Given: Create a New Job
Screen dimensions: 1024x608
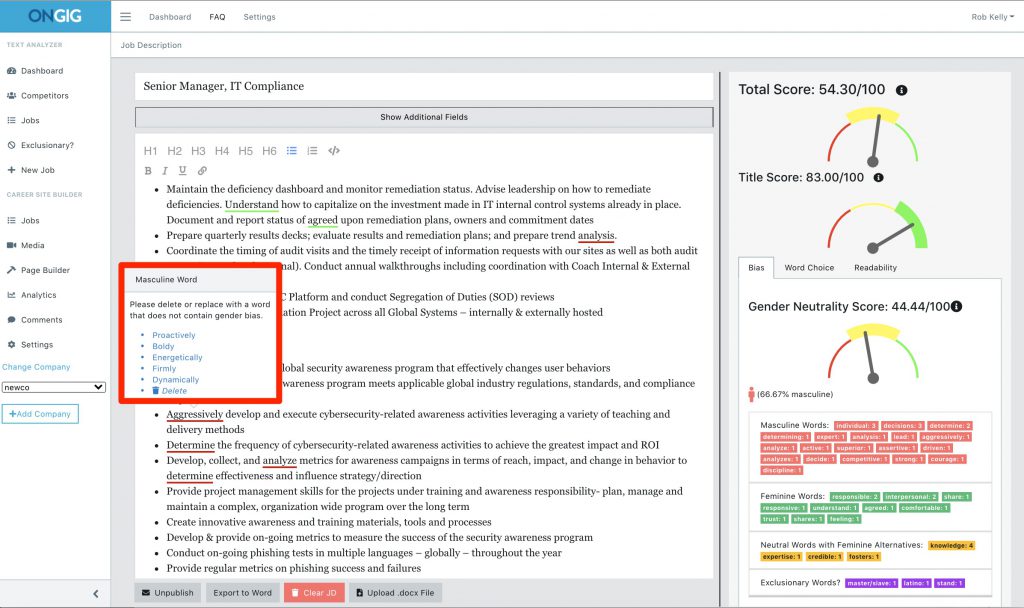Looking at the screenshot, I should [31, 170].
